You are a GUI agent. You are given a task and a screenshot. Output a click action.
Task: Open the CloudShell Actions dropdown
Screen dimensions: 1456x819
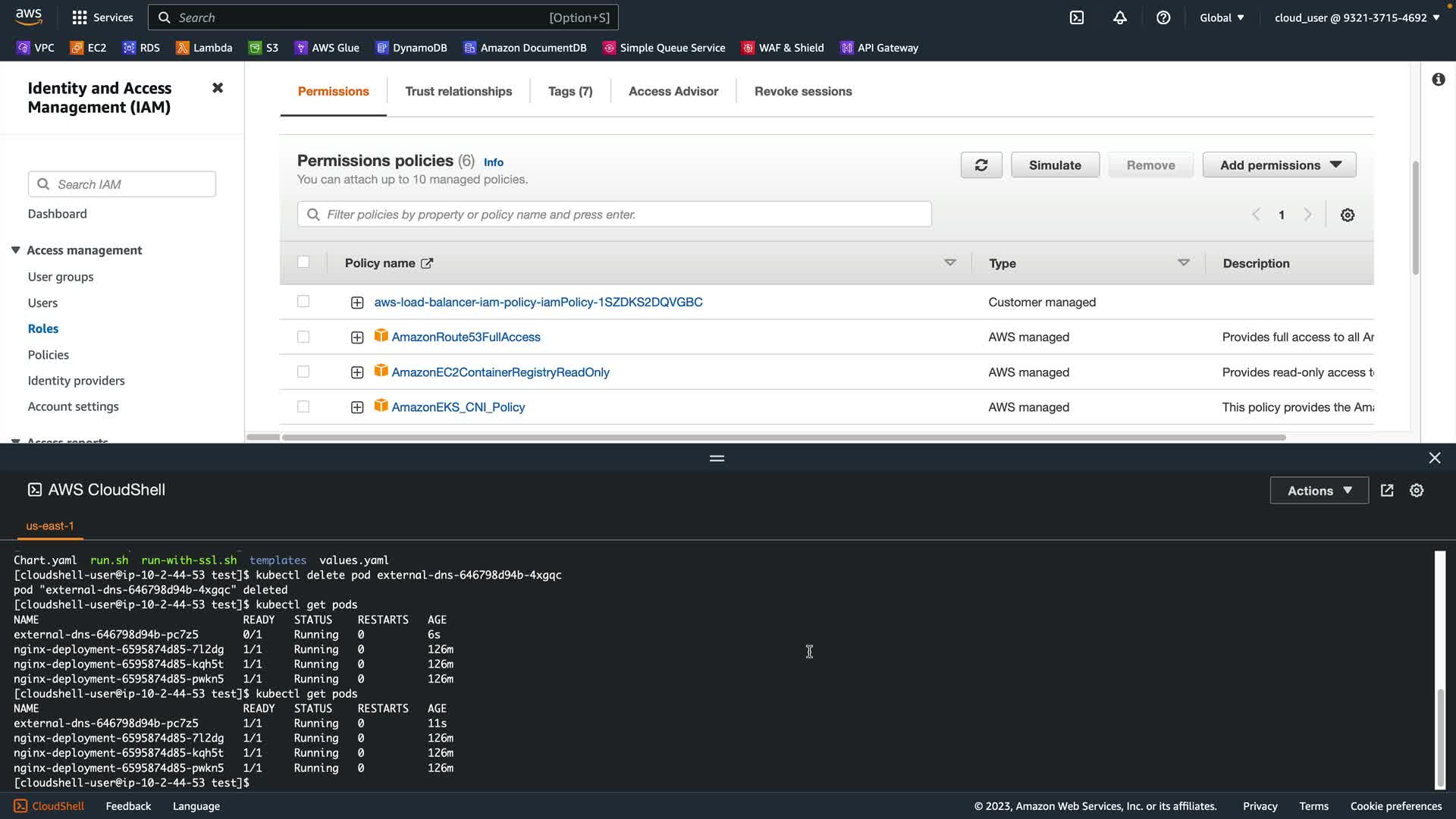pyautogui.click(x=1319, y=491)
